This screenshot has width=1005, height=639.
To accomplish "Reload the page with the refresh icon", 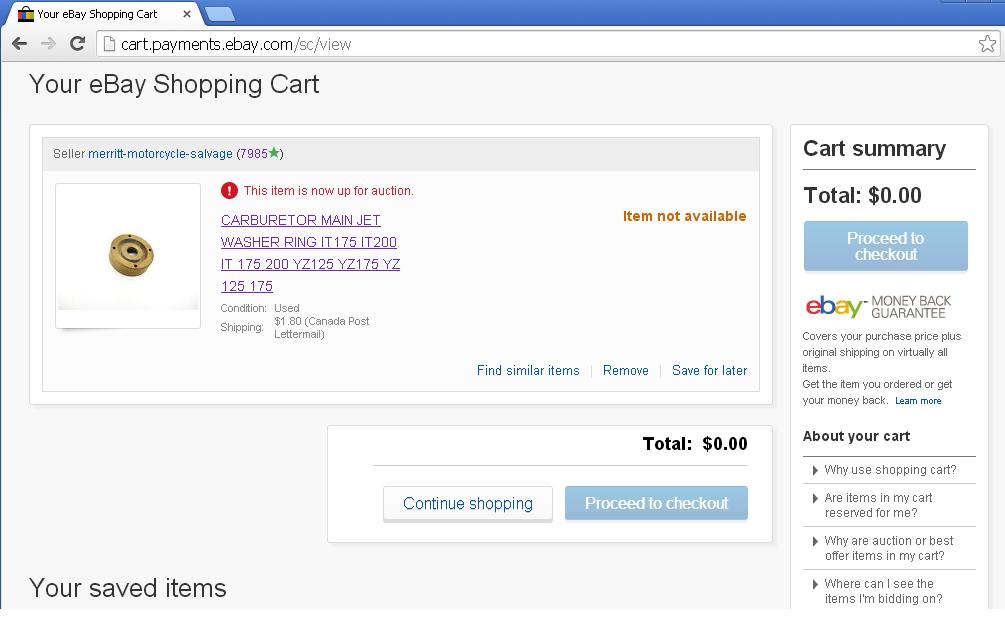I will point(77,44).
